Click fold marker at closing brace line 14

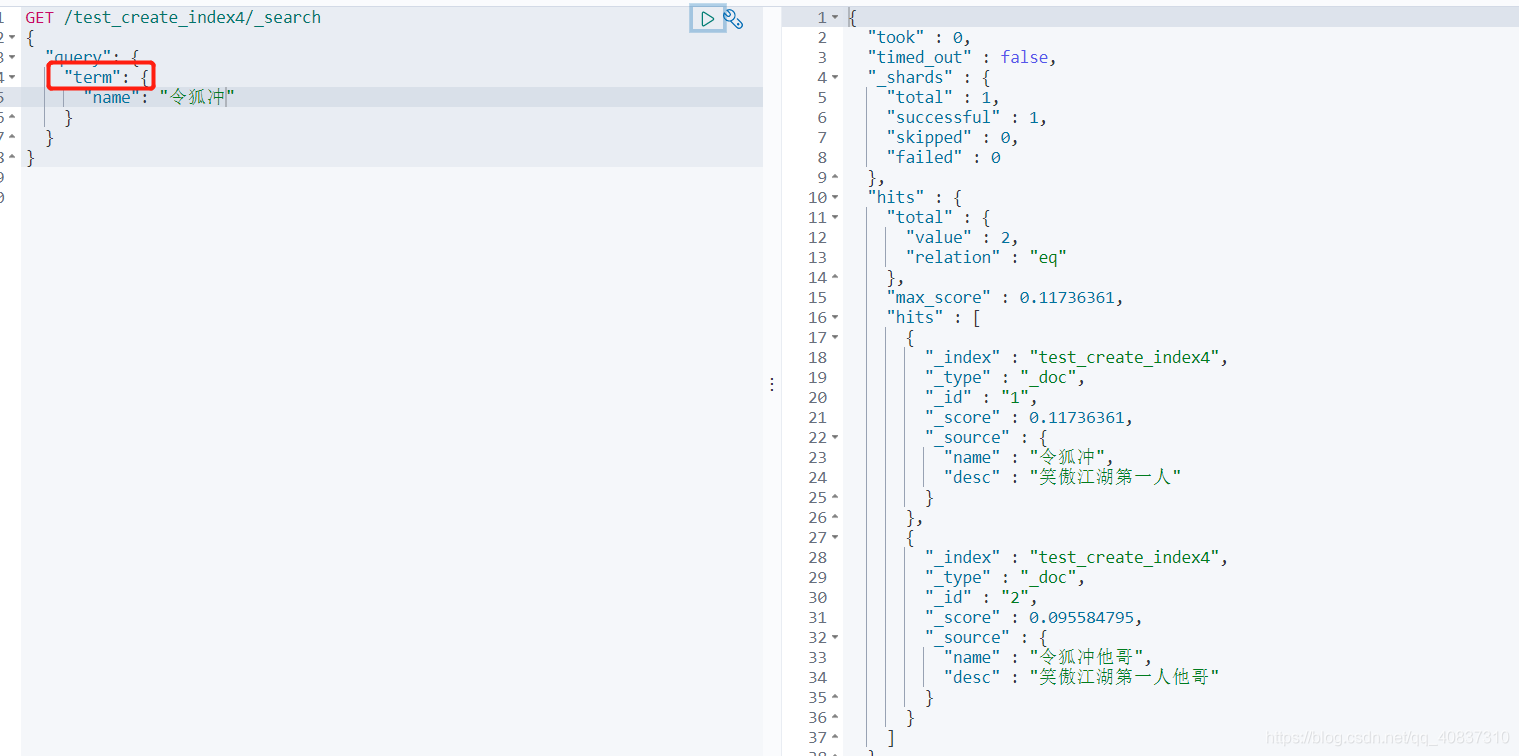[x=835, y=277]
